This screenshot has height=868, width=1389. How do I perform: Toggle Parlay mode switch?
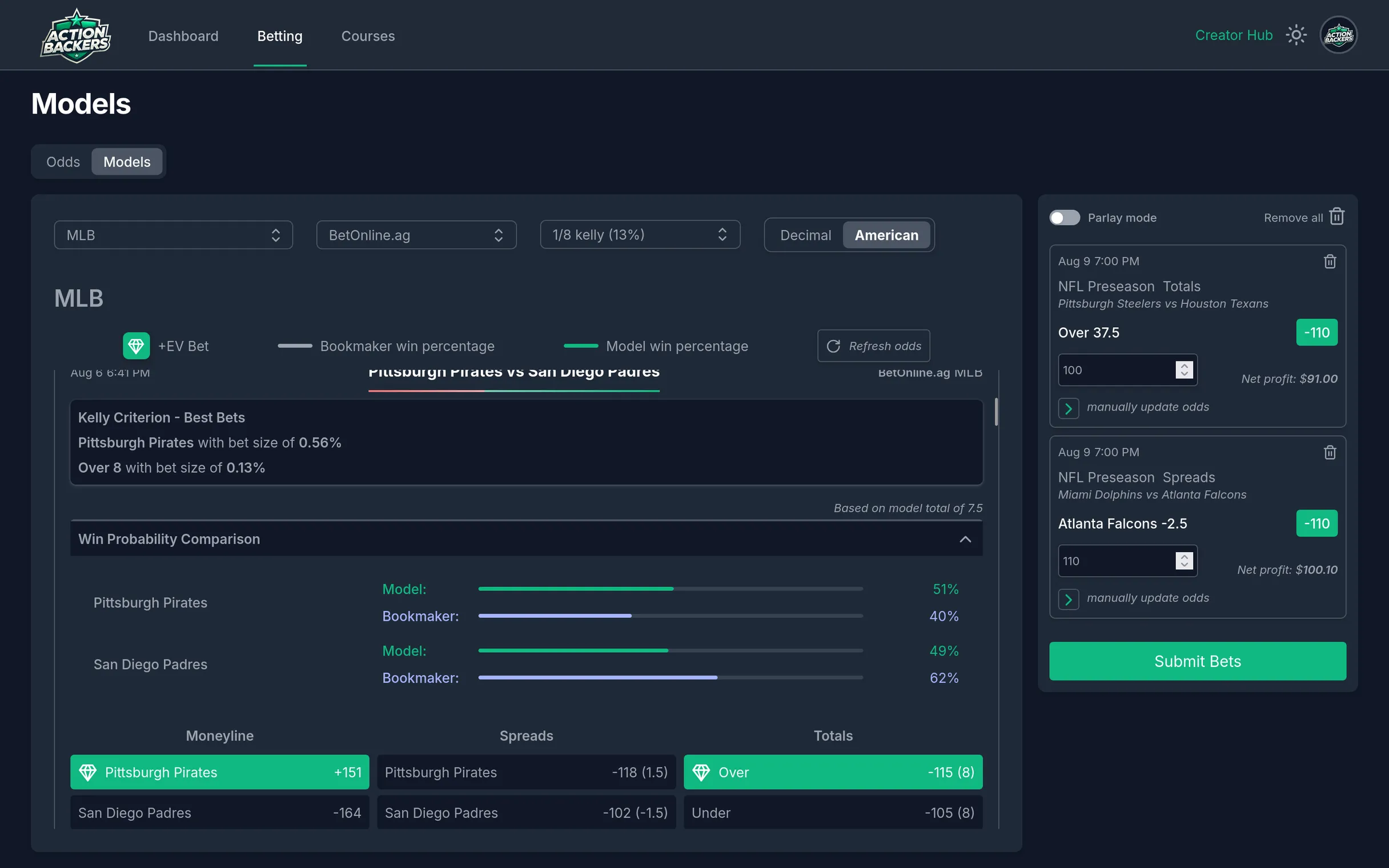click(x=1064, y=218)
